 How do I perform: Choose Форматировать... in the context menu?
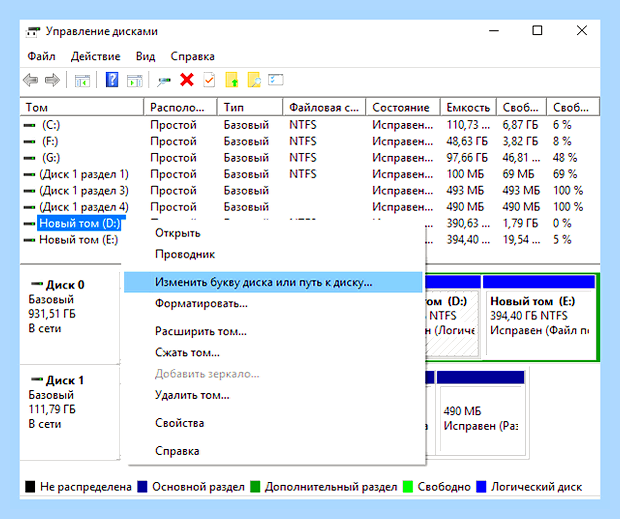coord(273,304)
